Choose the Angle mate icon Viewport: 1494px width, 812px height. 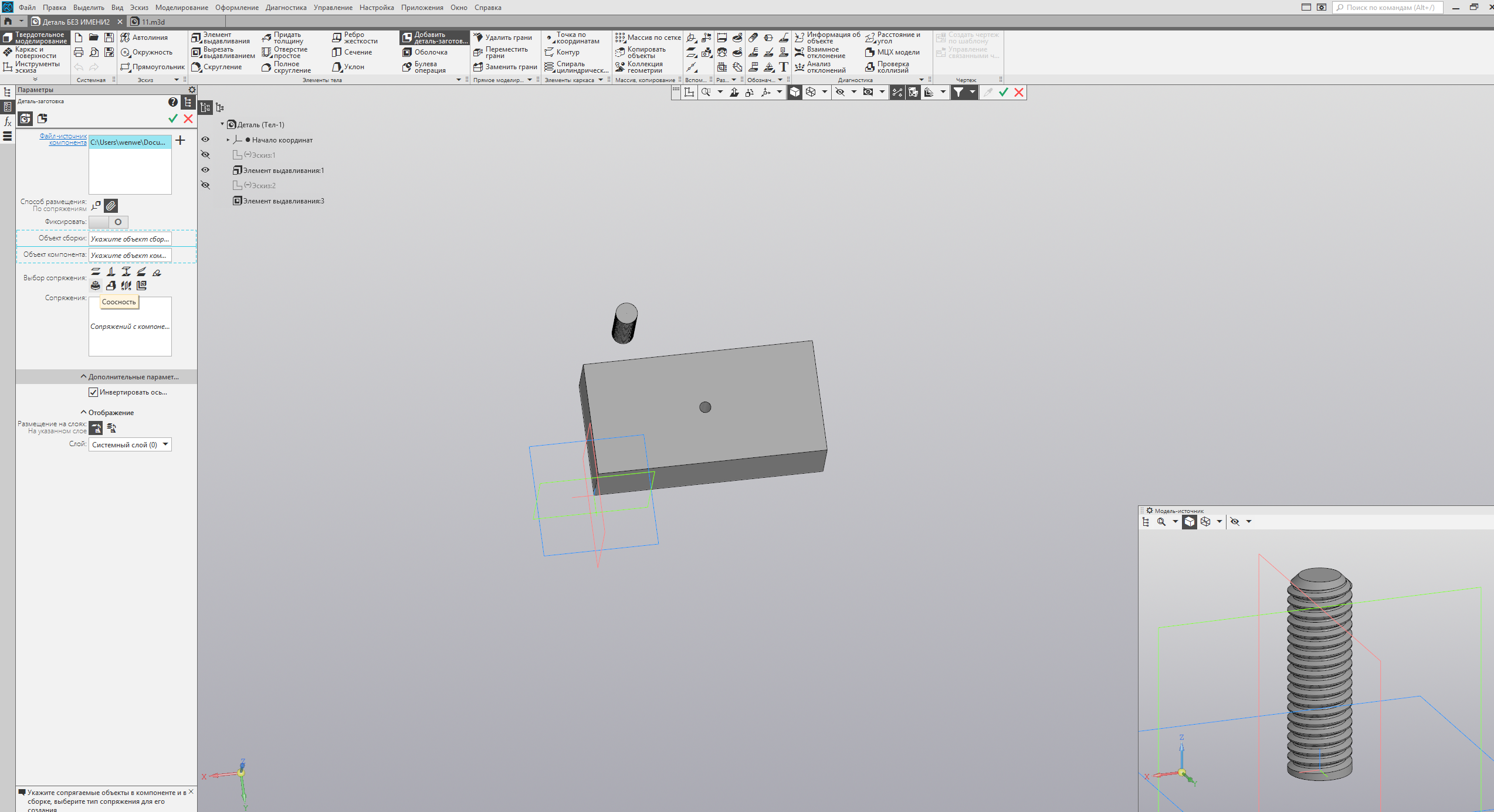coord(141,271)
